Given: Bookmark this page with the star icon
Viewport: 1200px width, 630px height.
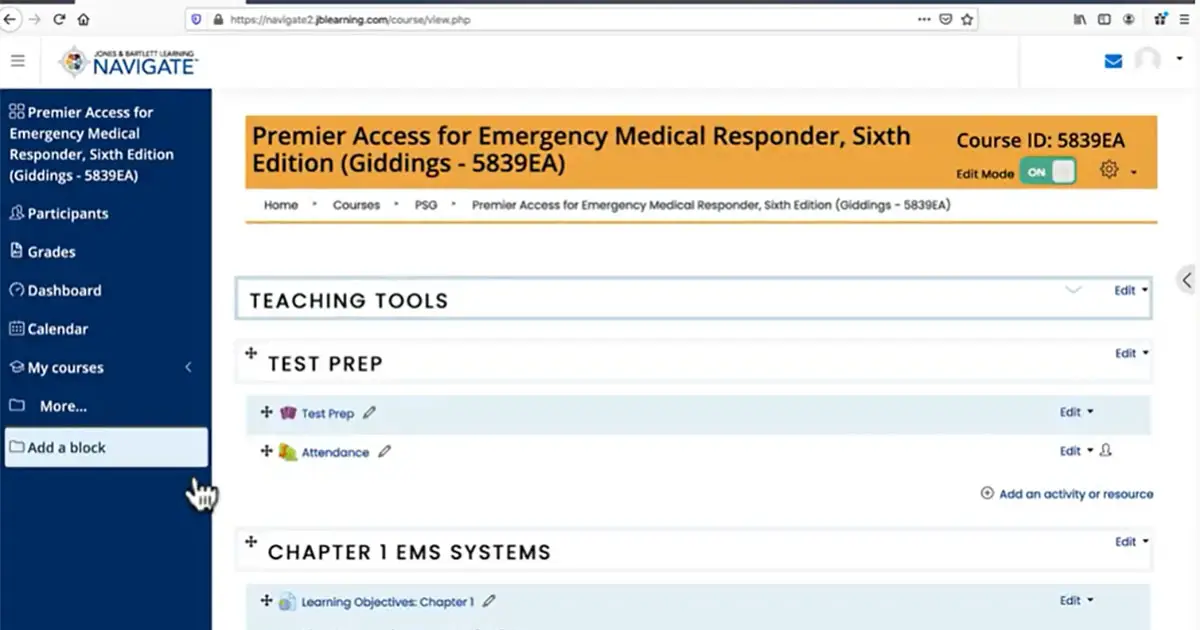Looking at the screenshot, I should coord(966,19).
